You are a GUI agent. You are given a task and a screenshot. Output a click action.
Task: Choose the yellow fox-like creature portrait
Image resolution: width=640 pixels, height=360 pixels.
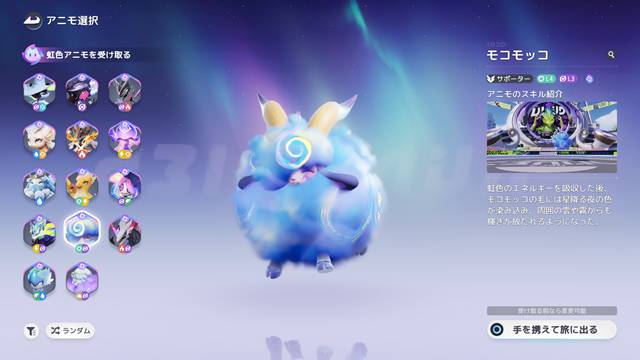coord(82,187)
